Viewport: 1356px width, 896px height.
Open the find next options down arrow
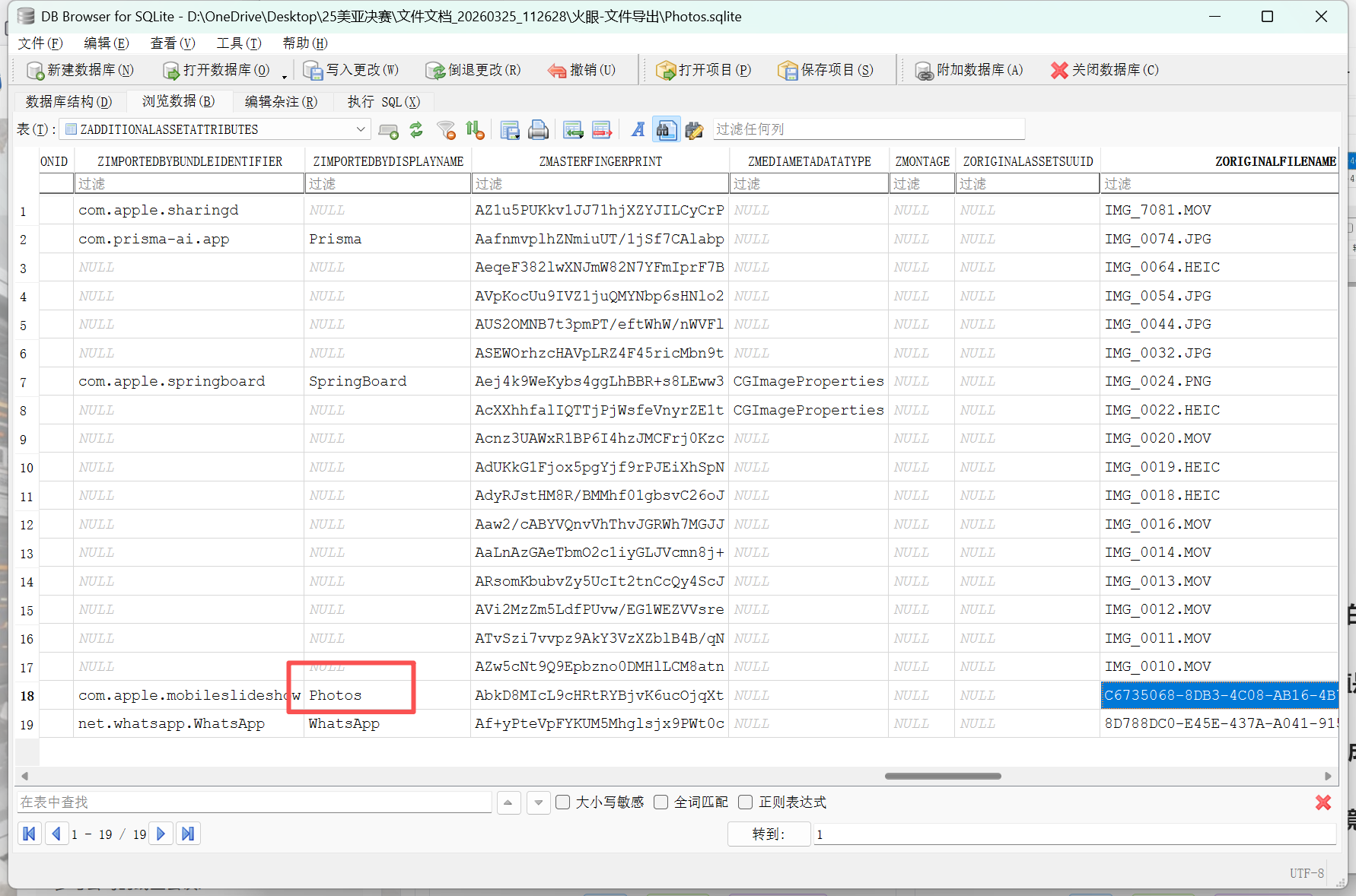click(x=539, y=802)
